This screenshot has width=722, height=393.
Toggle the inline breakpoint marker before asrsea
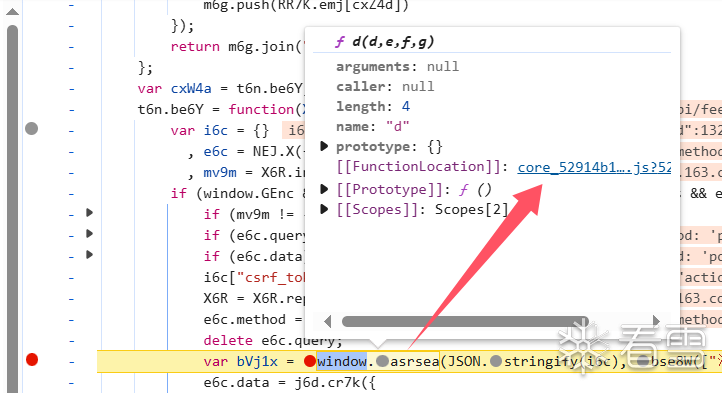coord(382,362)
